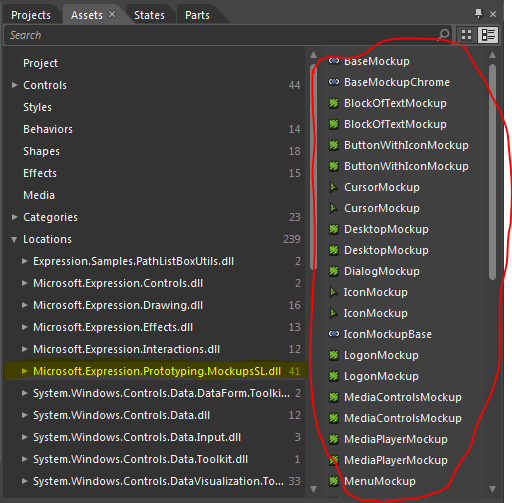Expand System.Windows.Controls.Data.DataForm.Toolki... arrow
Image resolution: width=512 pixels, height=503 pixels.
tap(24, 393)
